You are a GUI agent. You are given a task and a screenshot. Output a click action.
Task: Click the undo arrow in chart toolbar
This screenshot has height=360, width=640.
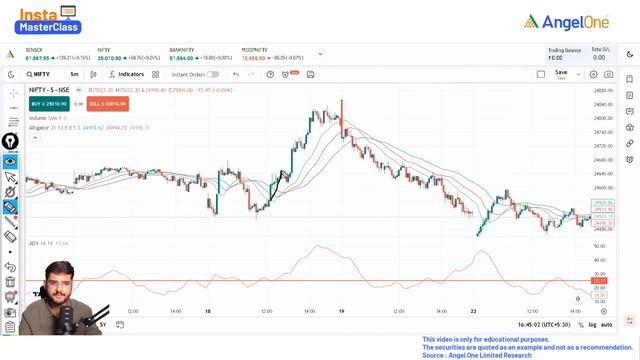[236, 74]
